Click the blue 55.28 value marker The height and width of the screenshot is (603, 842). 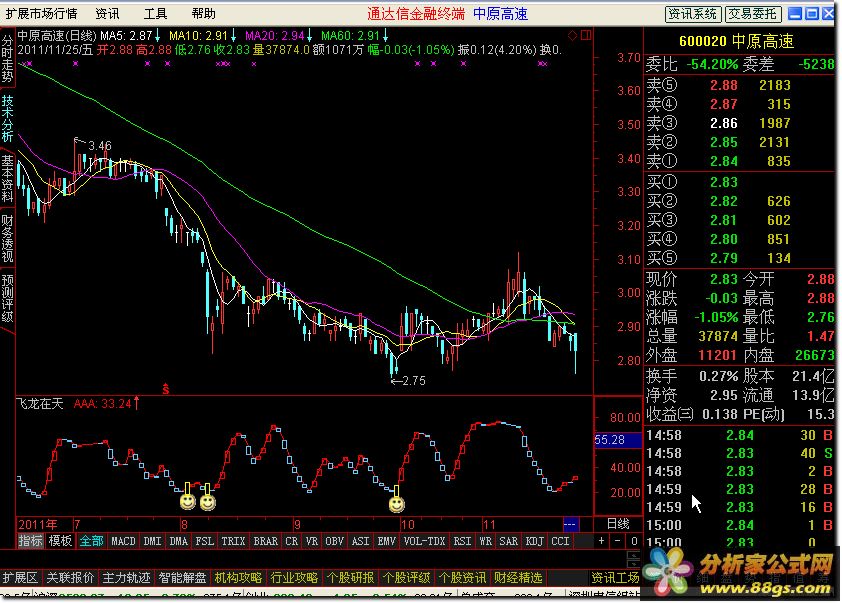point(618,440)
